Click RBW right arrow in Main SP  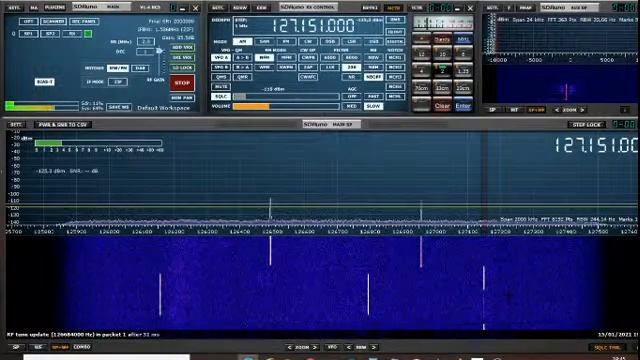coord(373,347)
